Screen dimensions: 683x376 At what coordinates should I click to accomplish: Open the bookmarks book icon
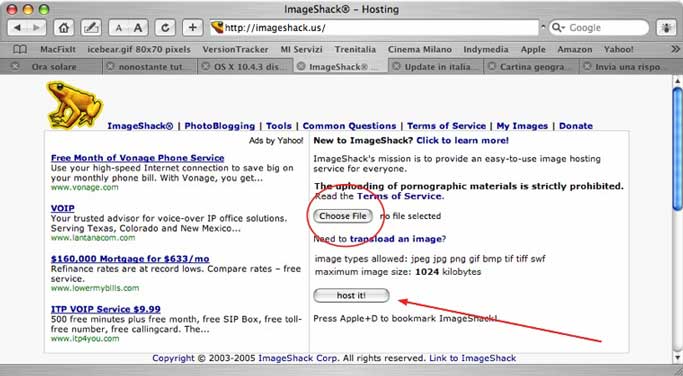pyautogui.click(x=20, y=49)
